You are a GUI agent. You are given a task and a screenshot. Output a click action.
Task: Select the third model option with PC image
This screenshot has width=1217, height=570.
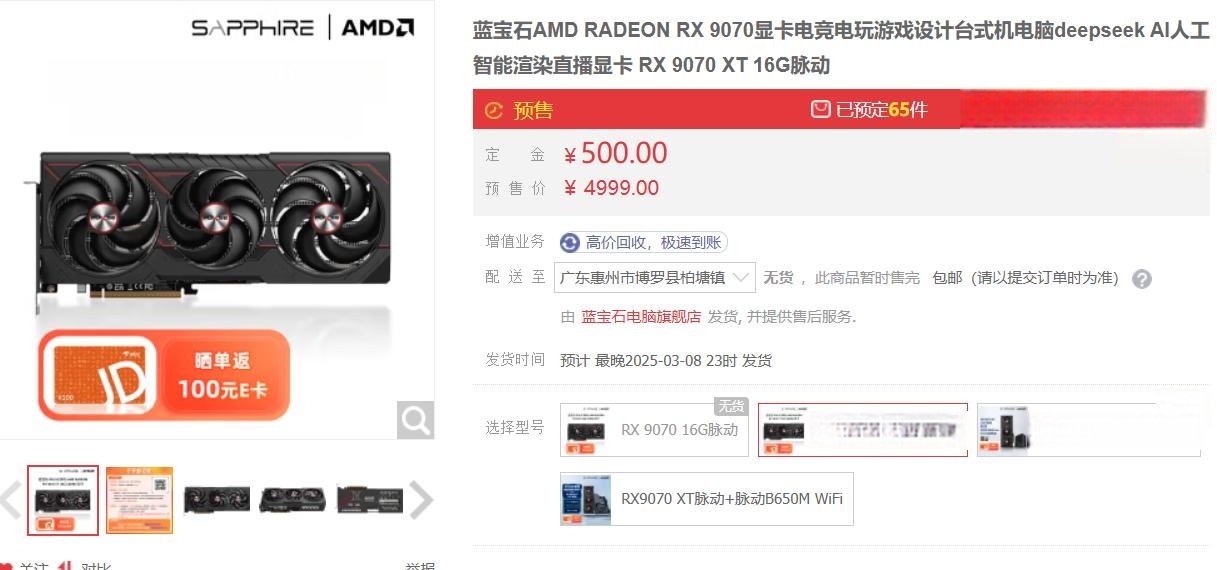pyautogui.click(x=1089, y=430)
